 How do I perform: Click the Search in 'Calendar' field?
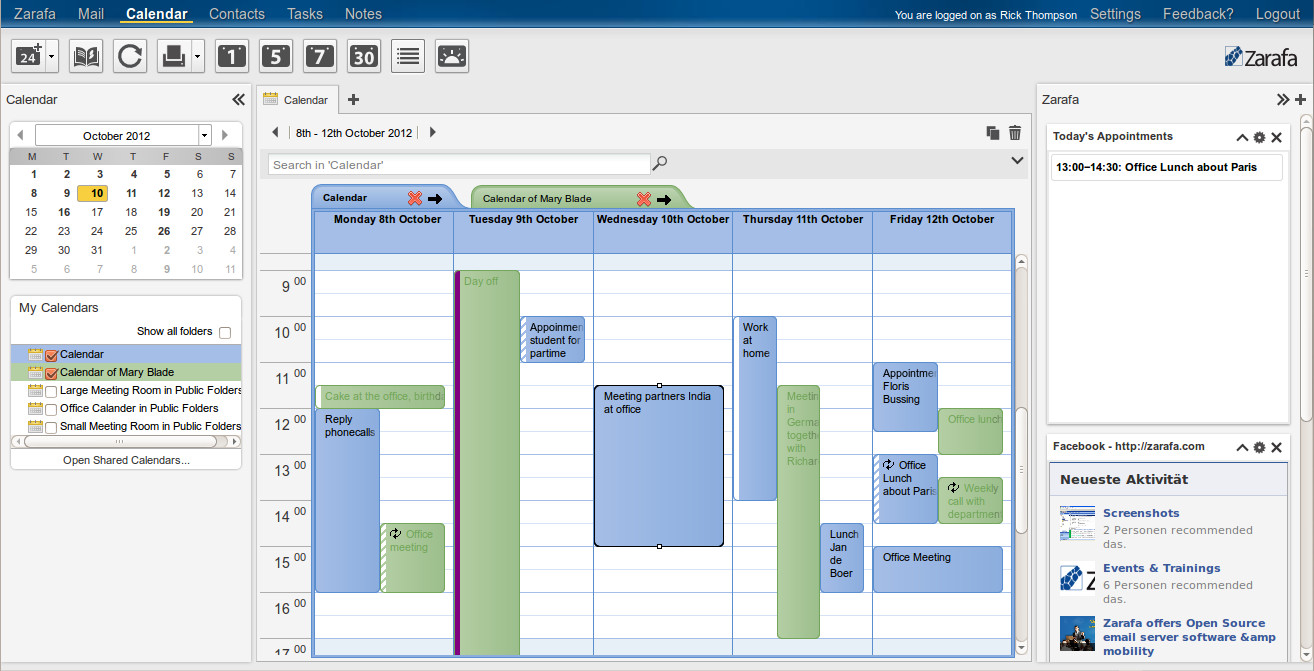click(460, 164)
